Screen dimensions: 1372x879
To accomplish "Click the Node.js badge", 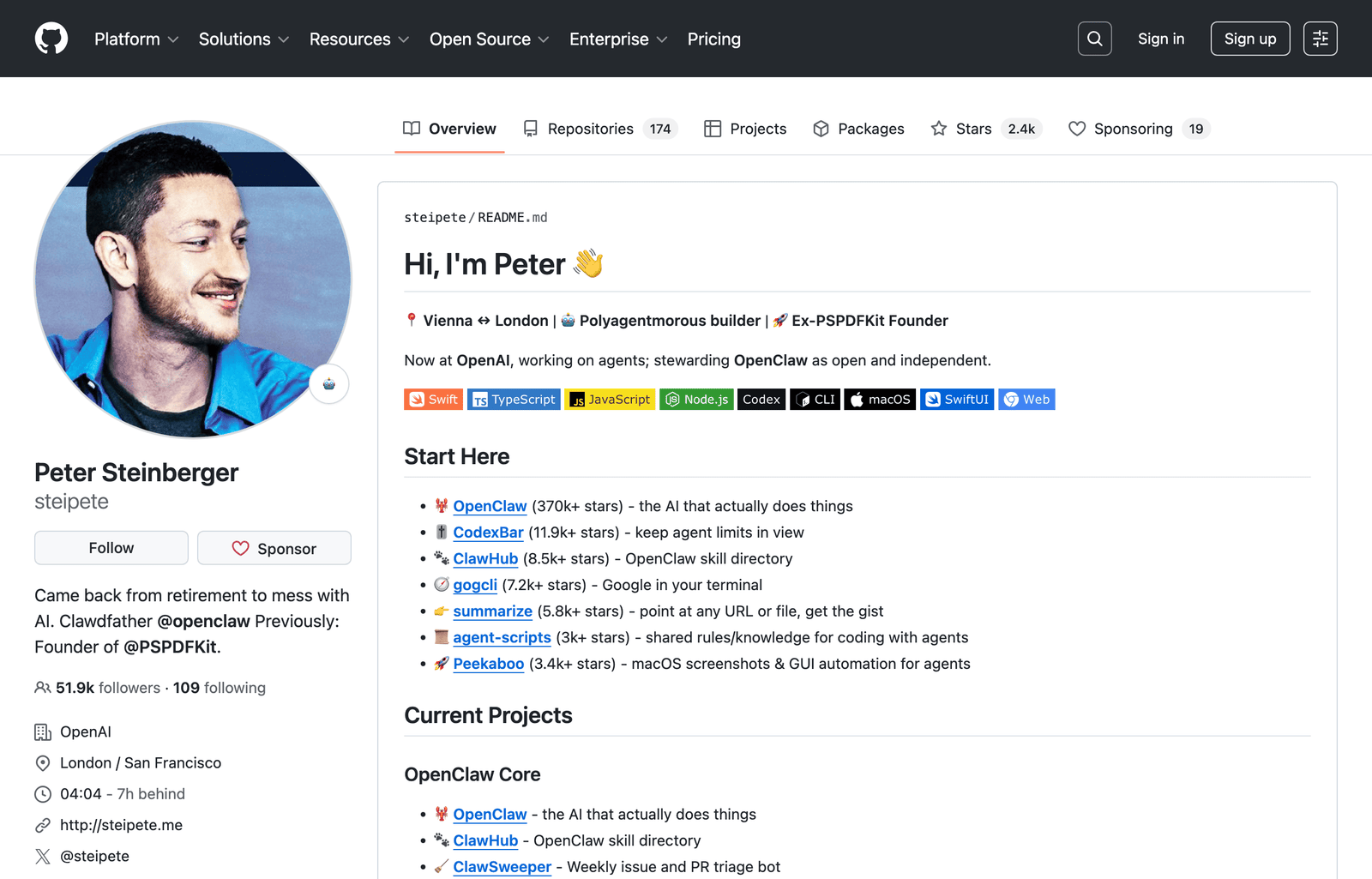I will point(696,400).
